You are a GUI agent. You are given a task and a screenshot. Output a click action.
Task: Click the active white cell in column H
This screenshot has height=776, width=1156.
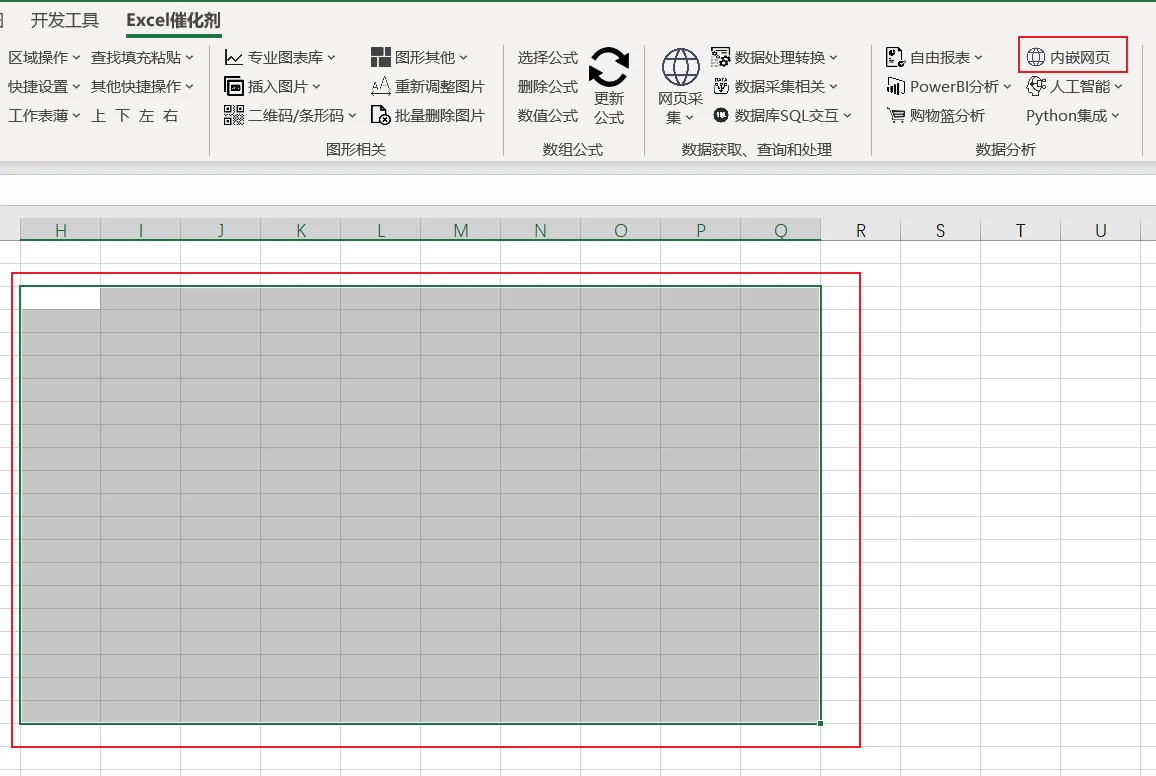click(60, 298)
